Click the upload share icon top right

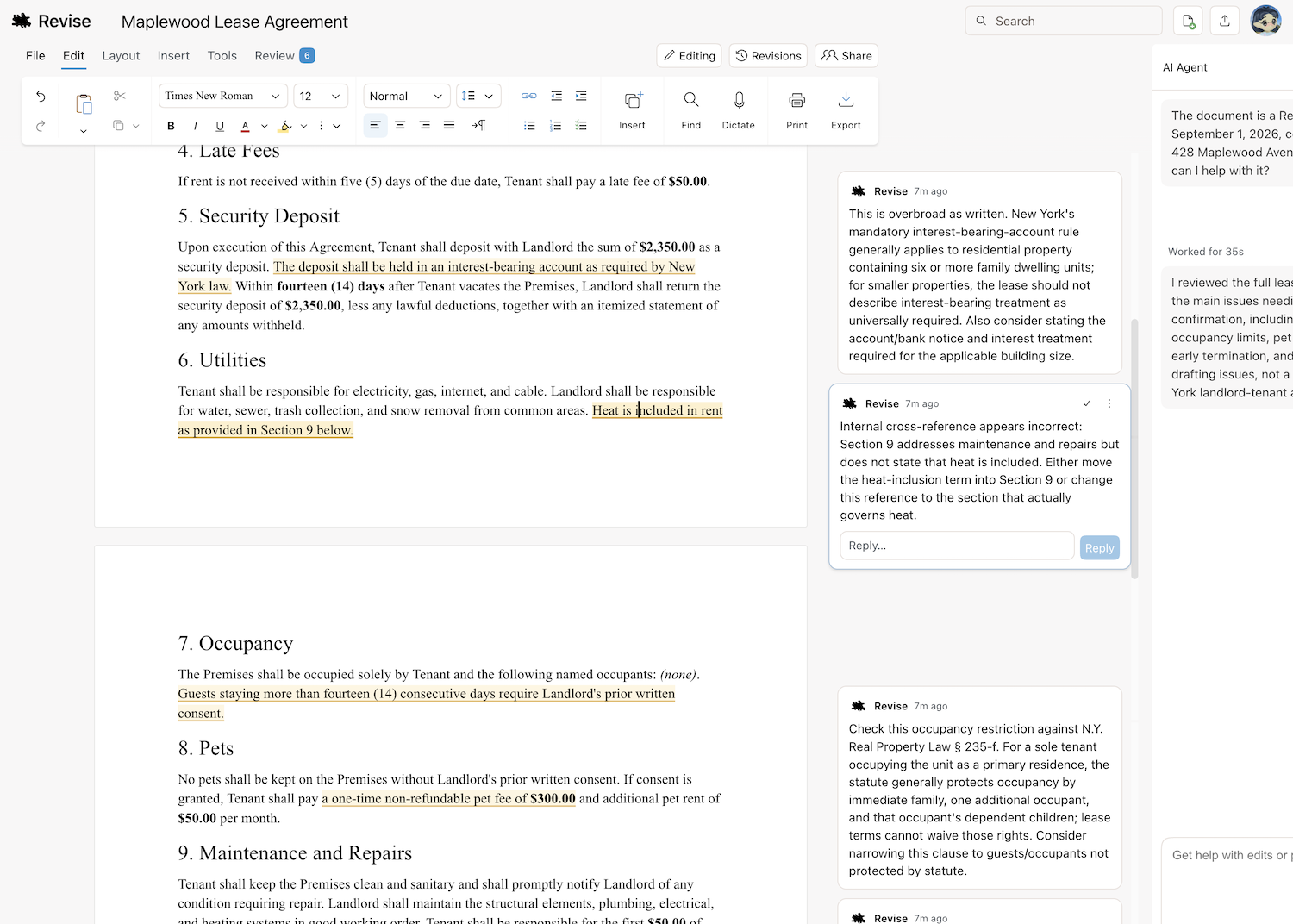click(1225, 22)
